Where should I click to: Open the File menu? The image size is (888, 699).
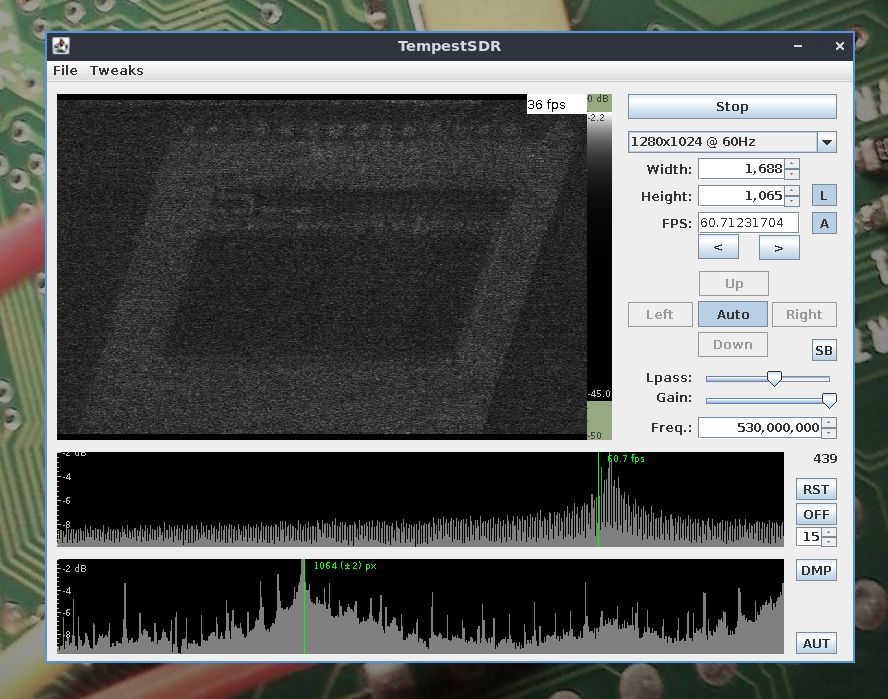point(65,70)
